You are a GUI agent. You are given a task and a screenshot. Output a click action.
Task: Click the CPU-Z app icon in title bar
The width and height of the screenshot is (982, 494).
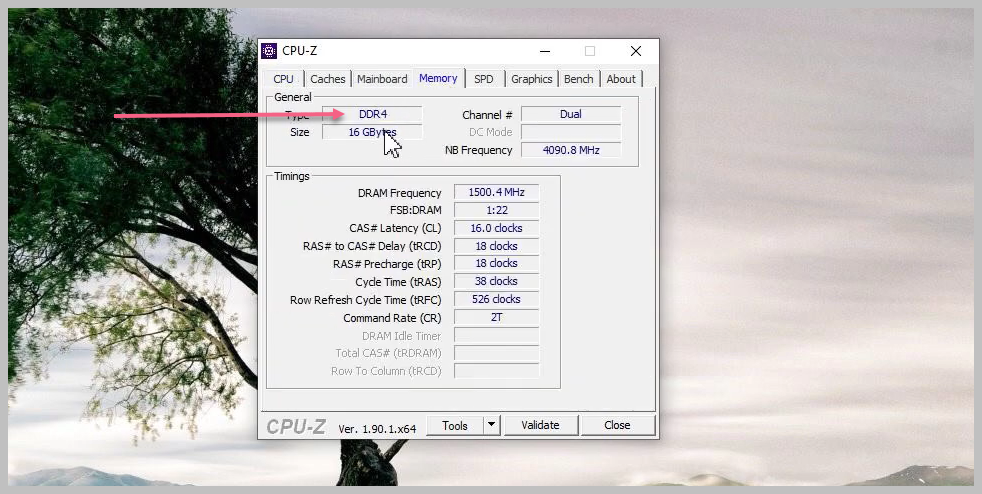pyautogui.click(x=269, y=51)
